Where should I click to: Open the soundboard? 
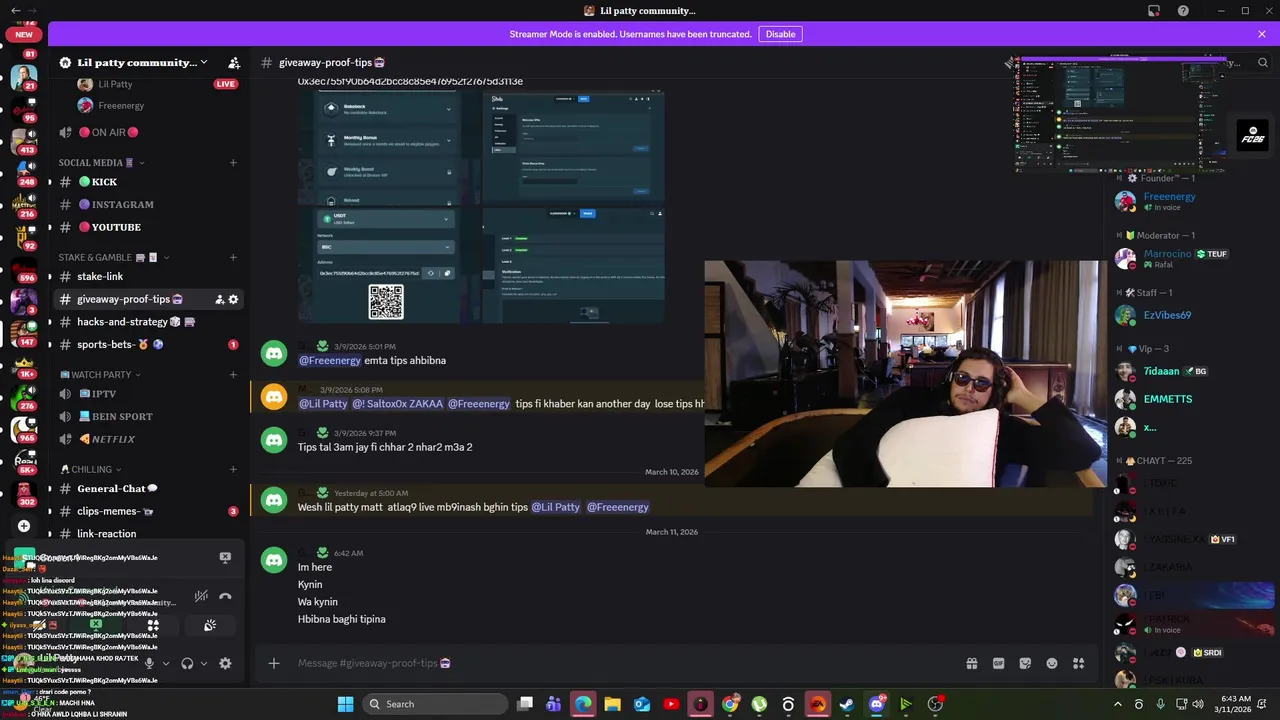[x=210, y=625]
